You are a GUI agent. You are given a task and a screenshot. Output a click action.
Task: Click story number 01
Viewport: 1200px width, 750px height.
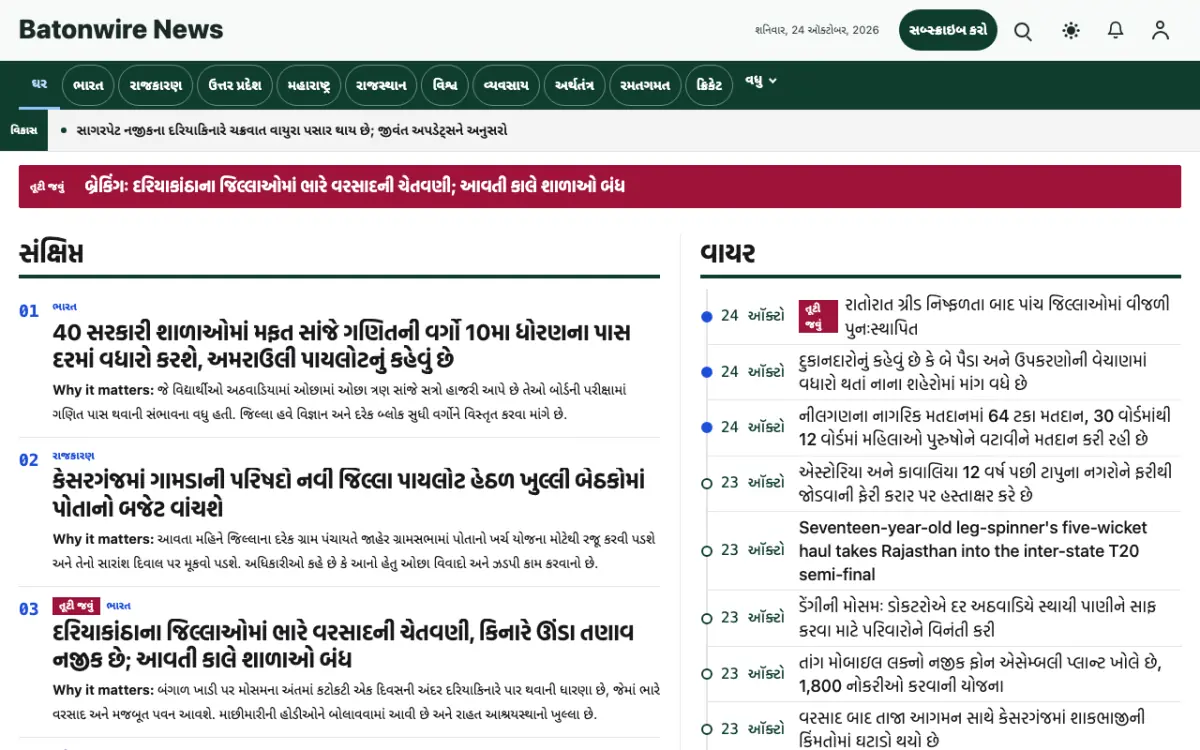(29, 311)
